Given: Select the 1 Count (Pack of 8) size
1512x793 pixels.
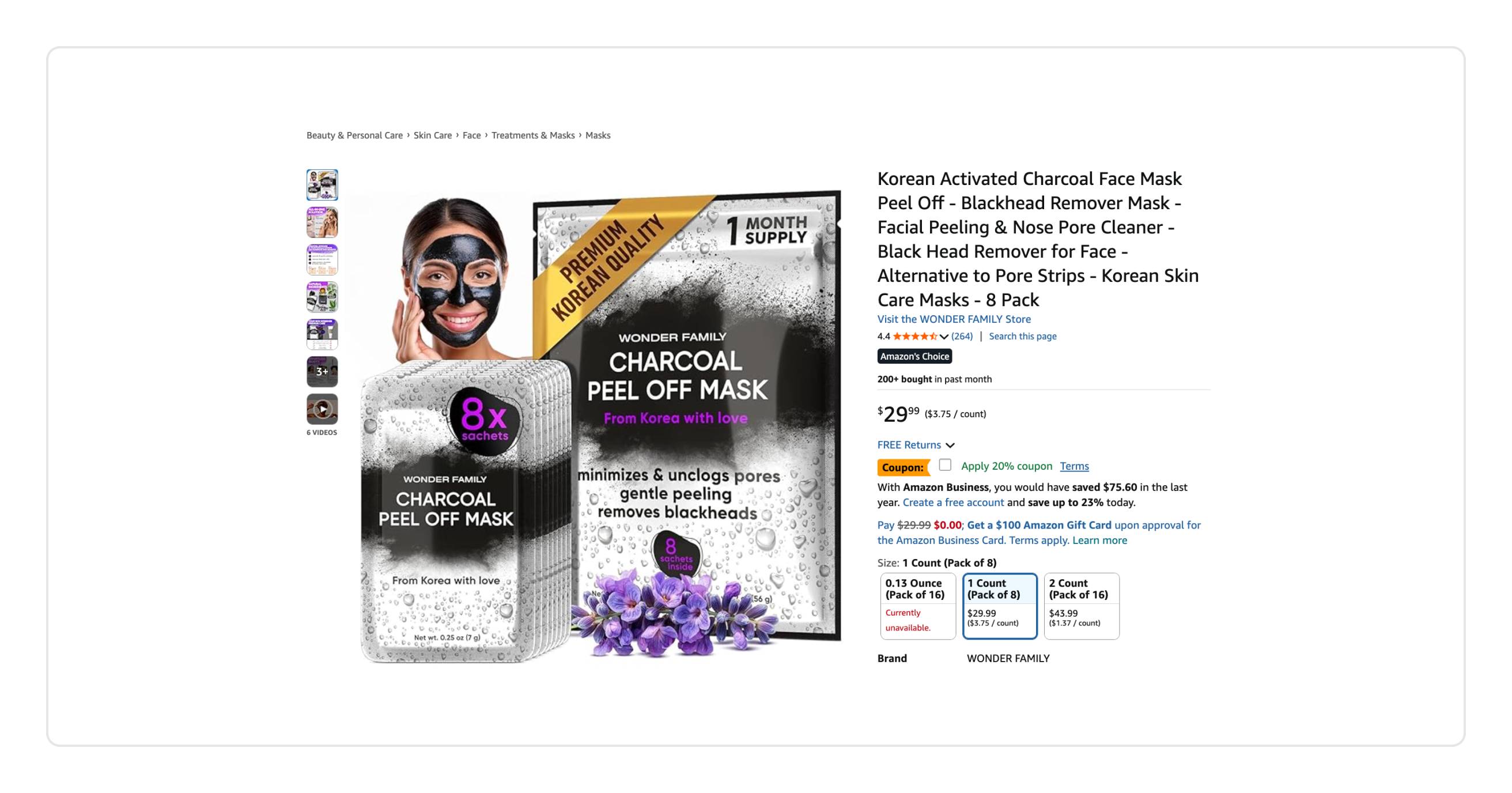Looking at the screenshot, I should click(1000, 606).
